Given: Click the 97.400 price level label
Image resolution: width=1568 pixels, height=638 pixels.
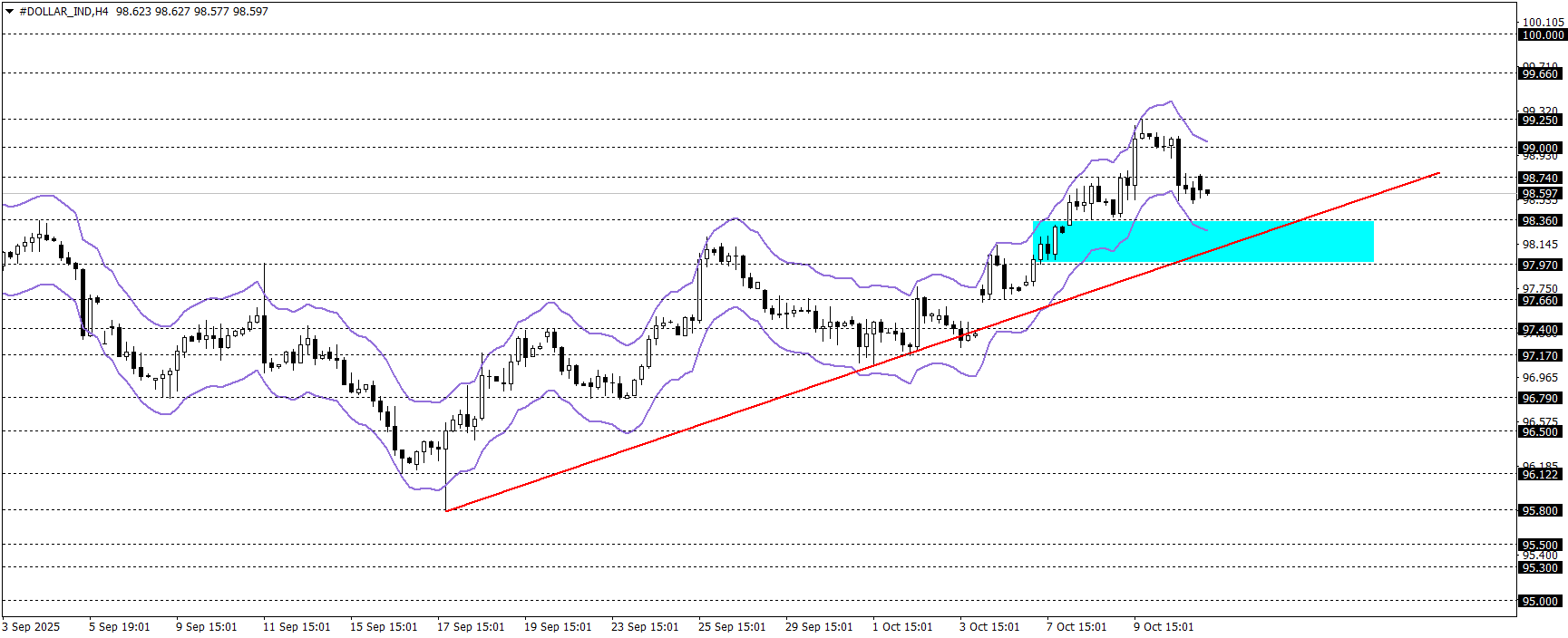Looking at the screenshot, I should point(1542,330).
